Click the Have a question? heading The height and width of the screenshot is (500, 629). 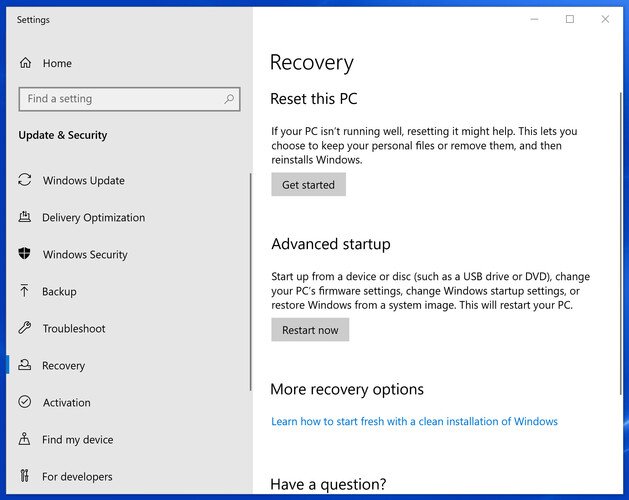click(328, 484)
